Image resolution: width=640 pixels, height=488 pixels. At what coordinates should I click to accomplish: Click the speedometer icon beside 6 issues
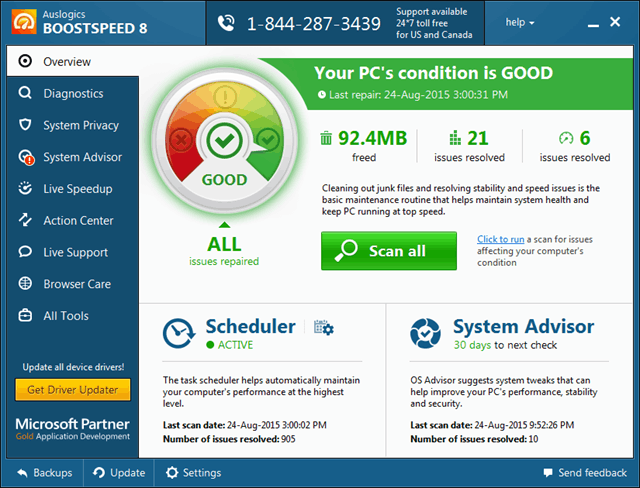566,138
